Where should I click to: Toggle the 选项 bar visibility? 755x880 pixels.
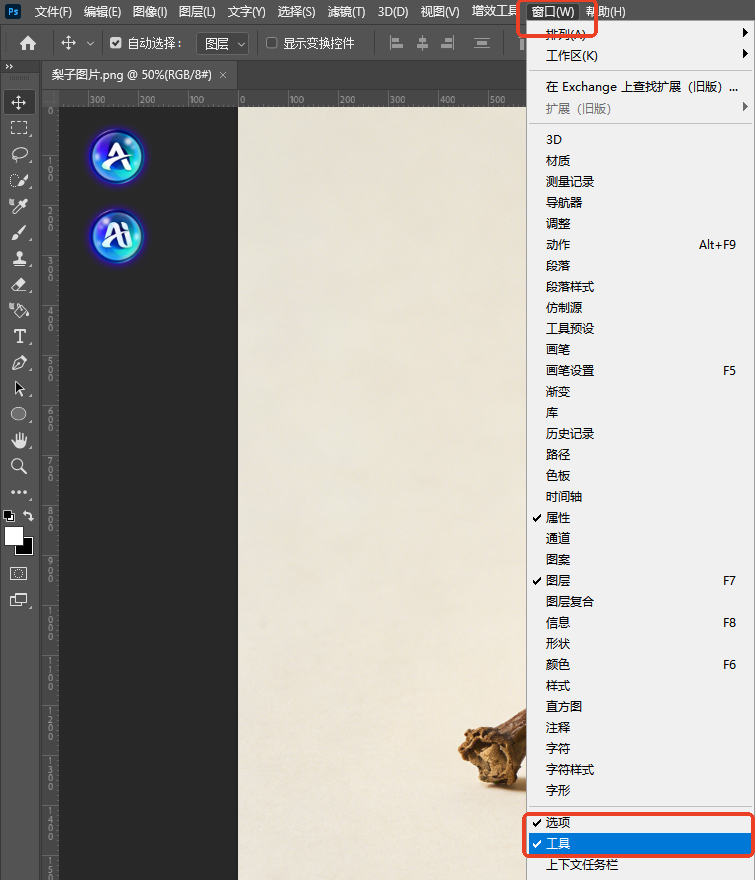[x=640, y=822]
